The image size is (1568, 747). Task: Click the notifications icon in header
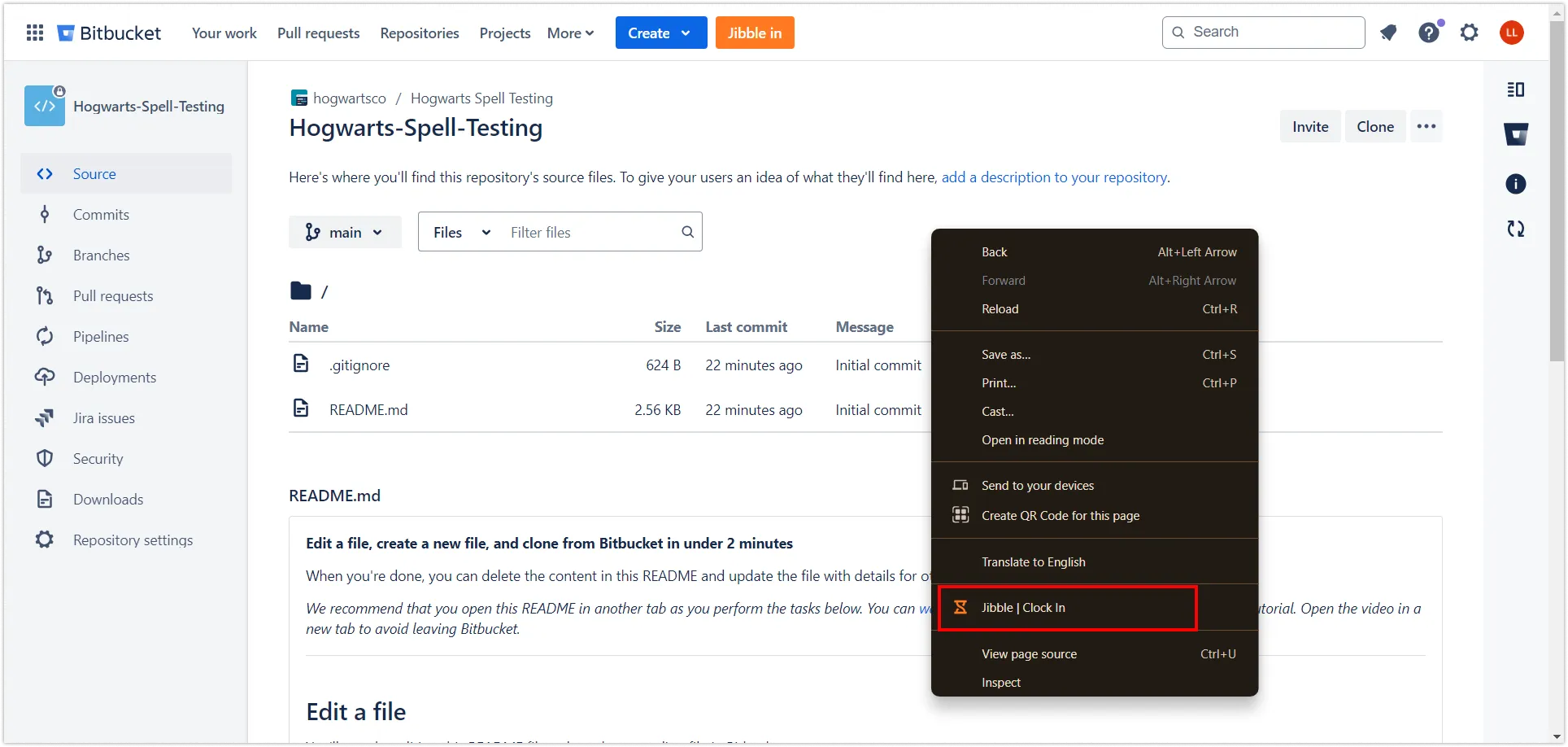1388,33
